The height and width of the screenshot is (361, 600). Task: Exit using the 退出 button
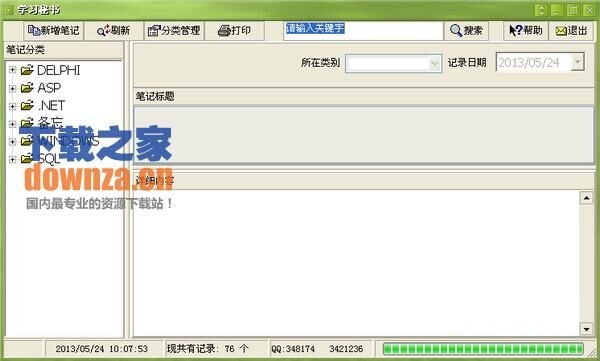click(x=571, y=31)
